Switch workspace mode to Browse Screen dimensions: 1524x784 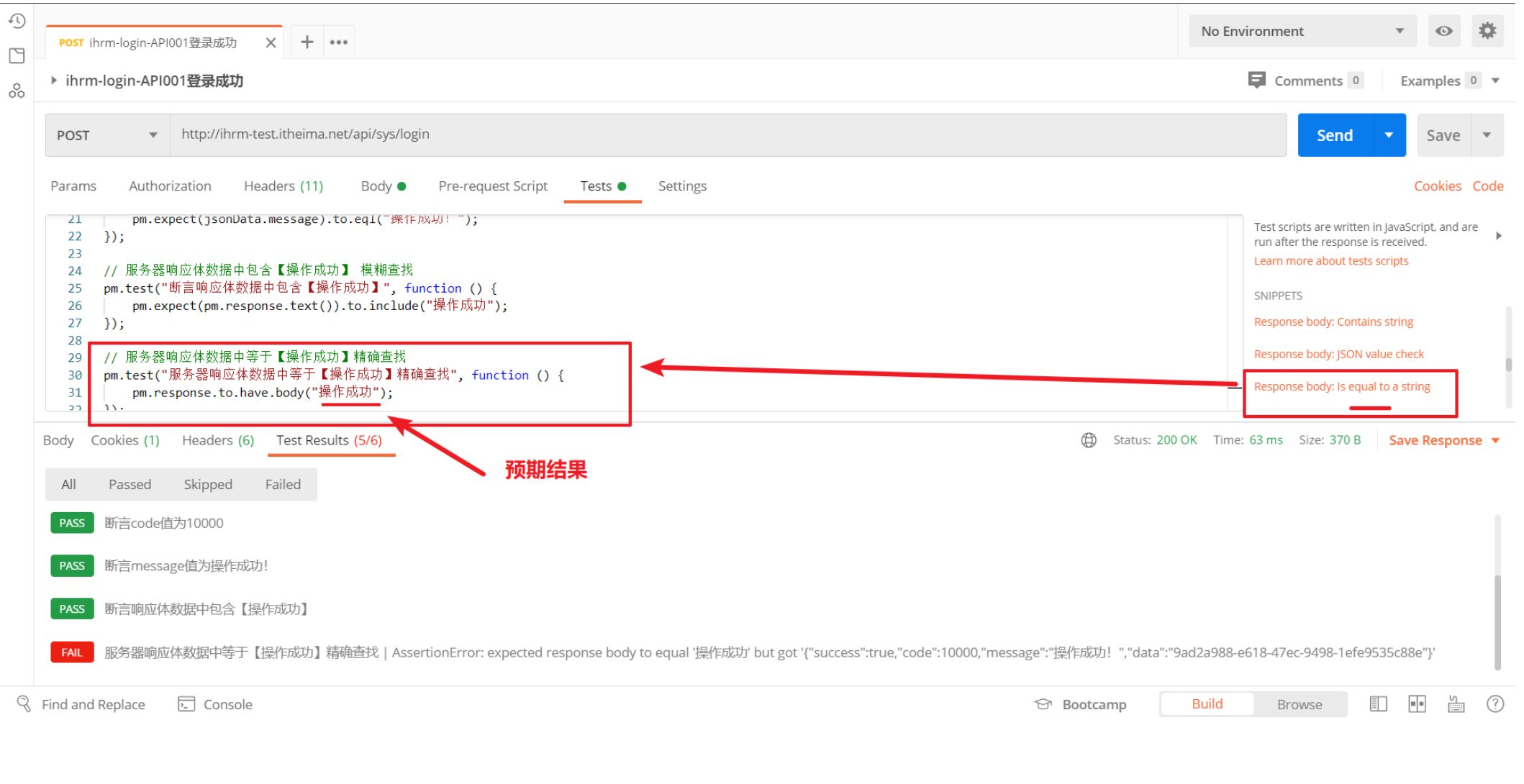click(1299, 704)
